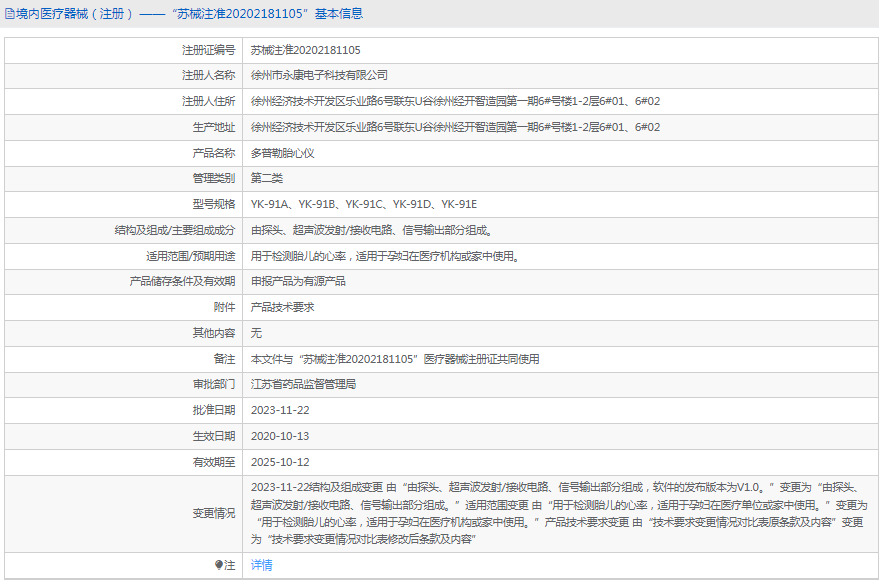This screenshot has width=879, height=587.
Task: Click the 产品技术要求 attachment value
Action: pos(282,308)
